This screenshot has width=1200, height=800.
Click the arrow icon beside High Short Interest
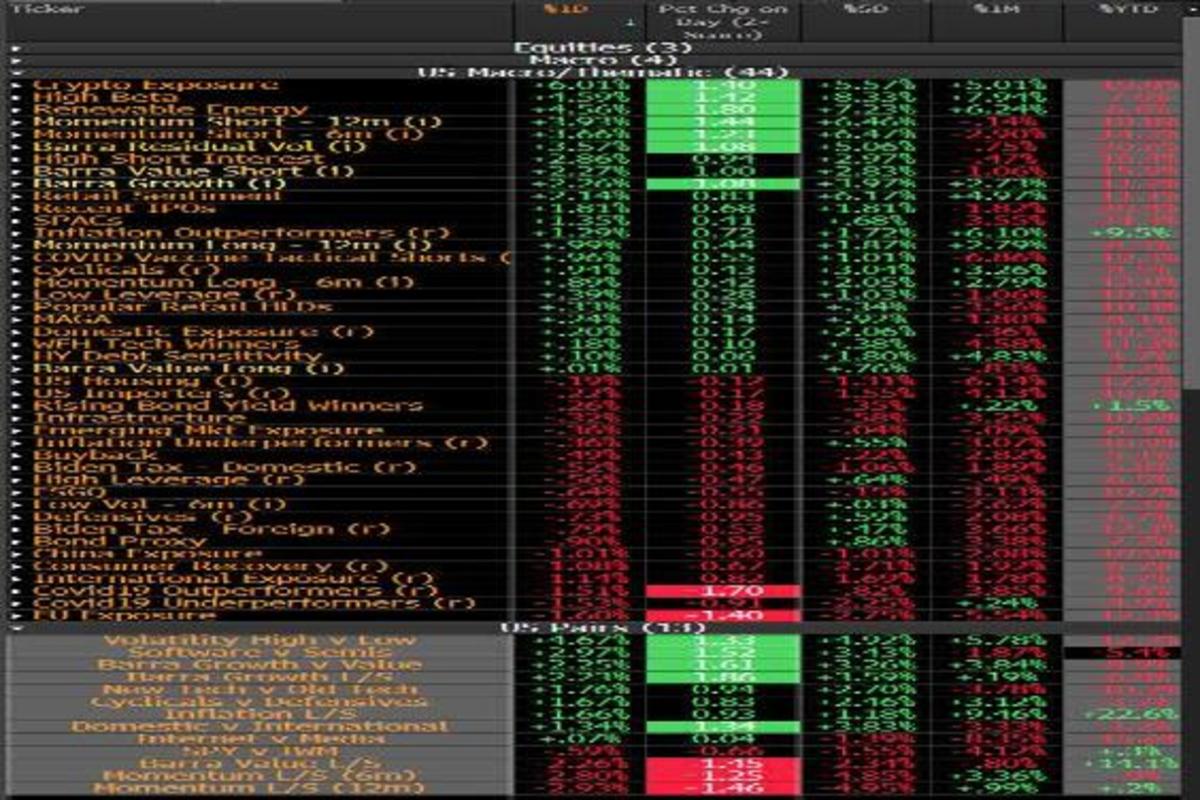[16, 160]
